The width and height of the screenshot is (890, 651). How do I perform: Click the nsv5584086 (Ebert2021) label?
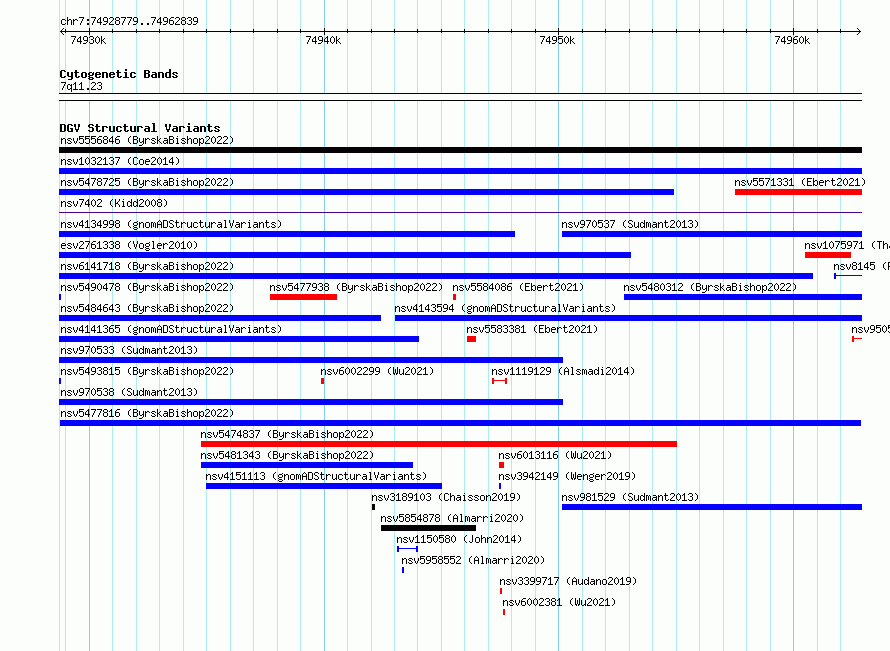(x=518, y=287)
